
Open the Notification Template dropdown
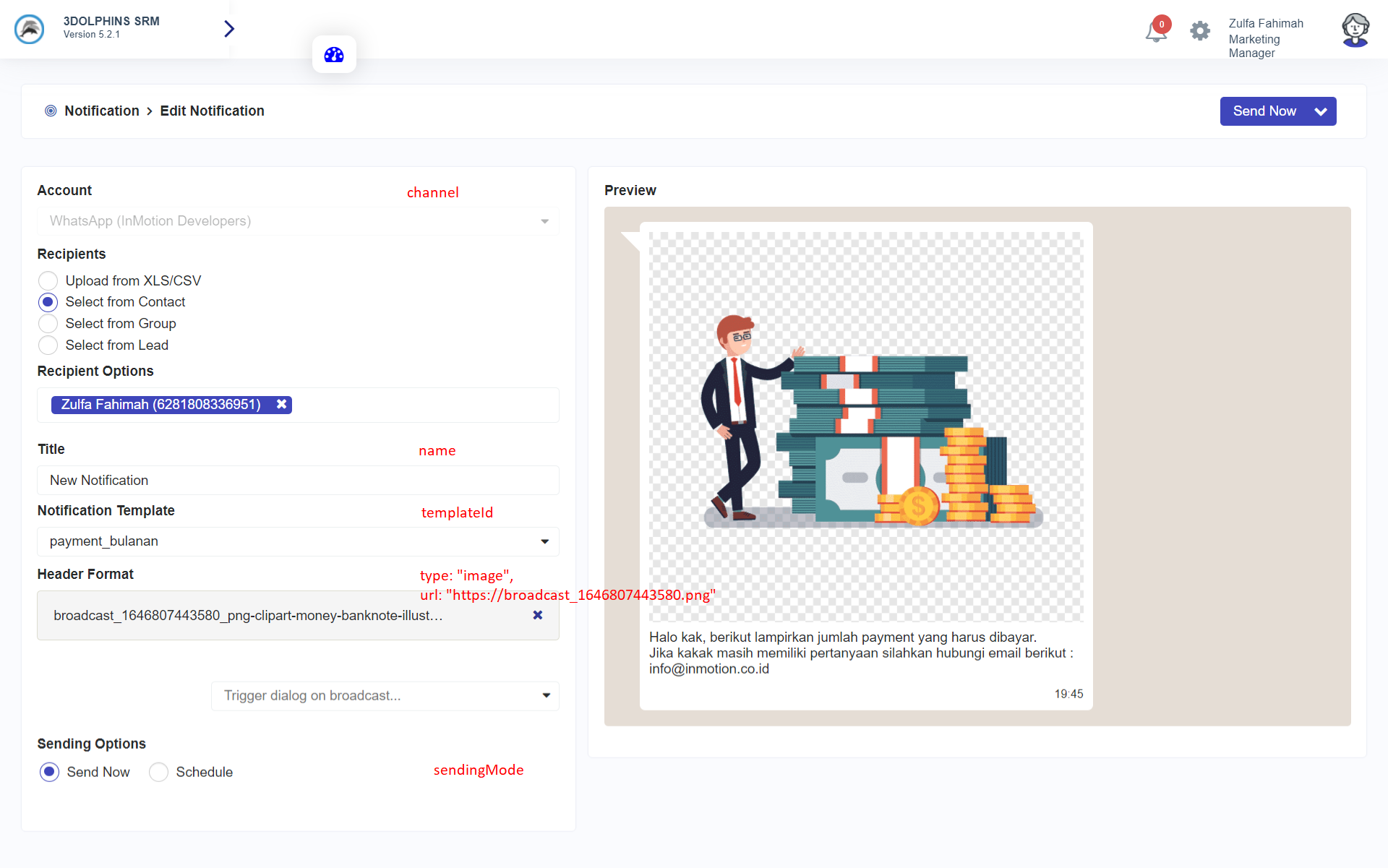click(x=298, y=541)
